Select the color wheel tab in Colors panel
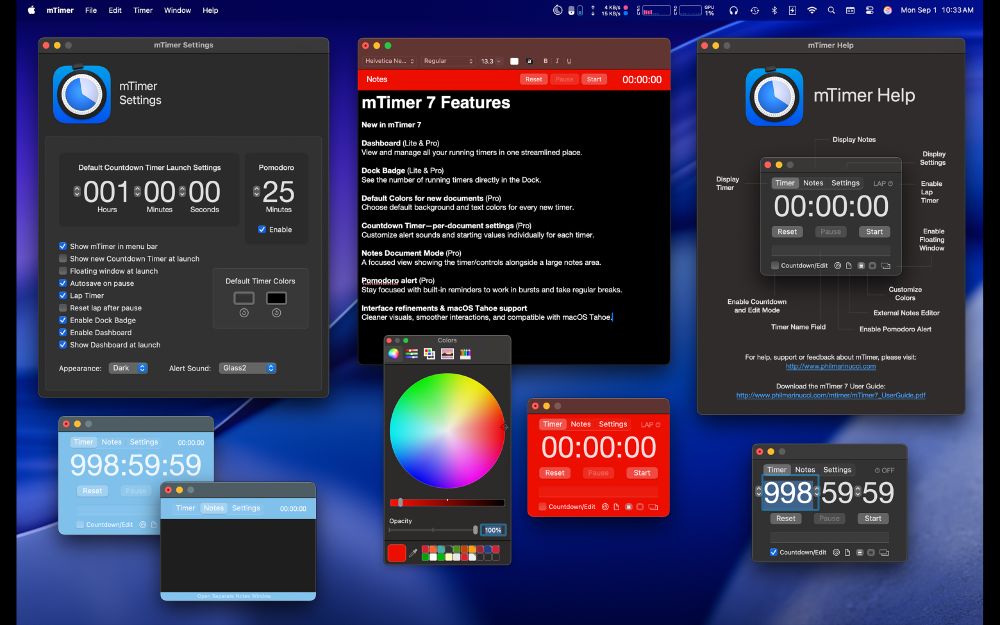The height and width of the screenshot is (625, 1000). [393, 353]
